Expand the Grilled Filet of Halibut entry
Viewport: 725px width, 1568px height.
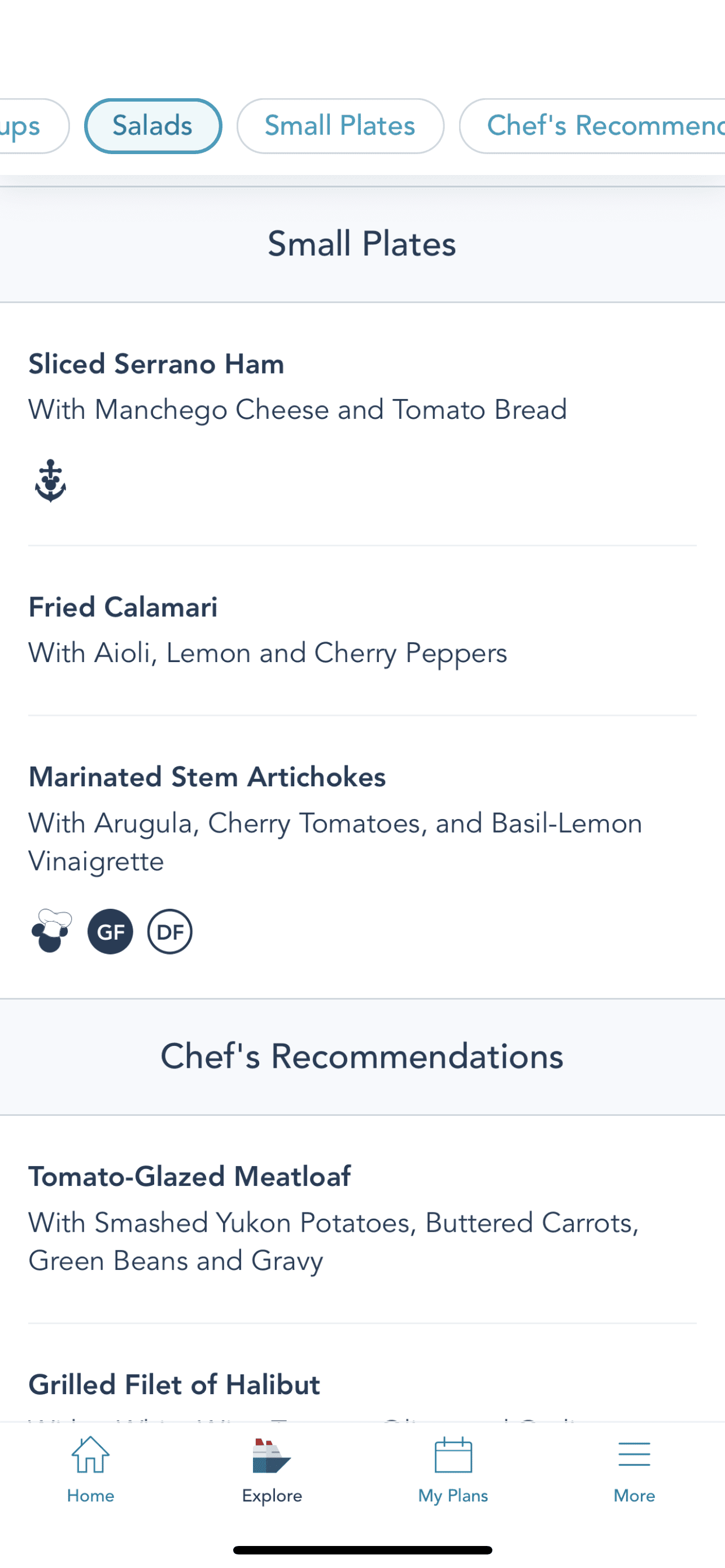click(x=173, y=1383)
